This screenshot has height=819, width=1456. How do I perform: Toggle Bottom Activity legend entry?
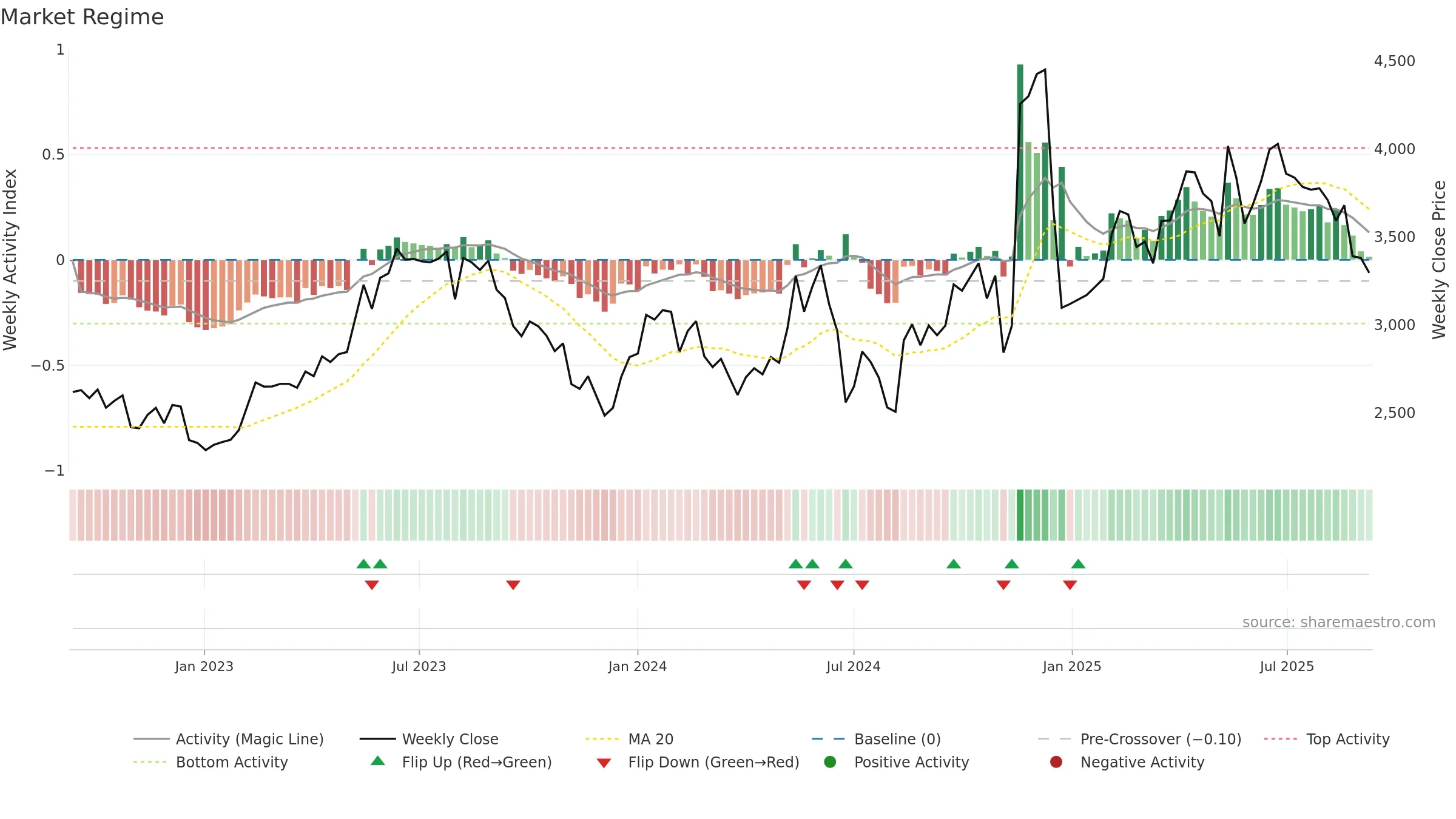pyautogui.click(x=211, y=762)
